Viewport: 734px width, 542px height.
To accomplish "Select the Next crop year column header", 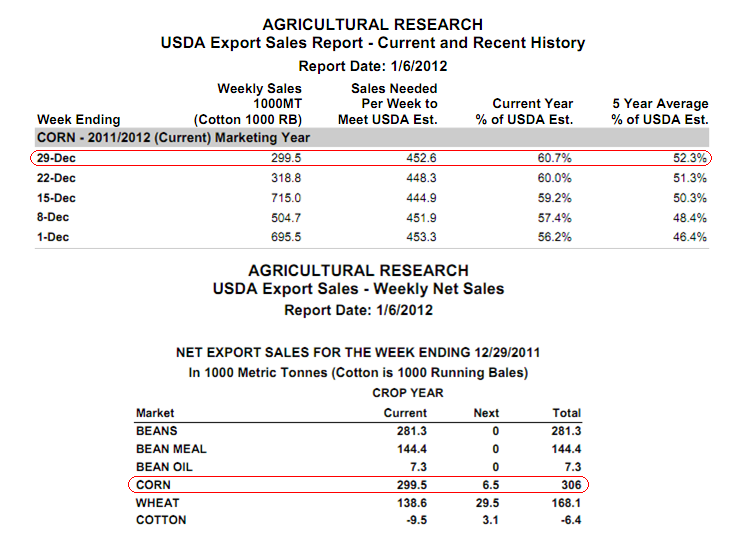I will coord(486,413).
